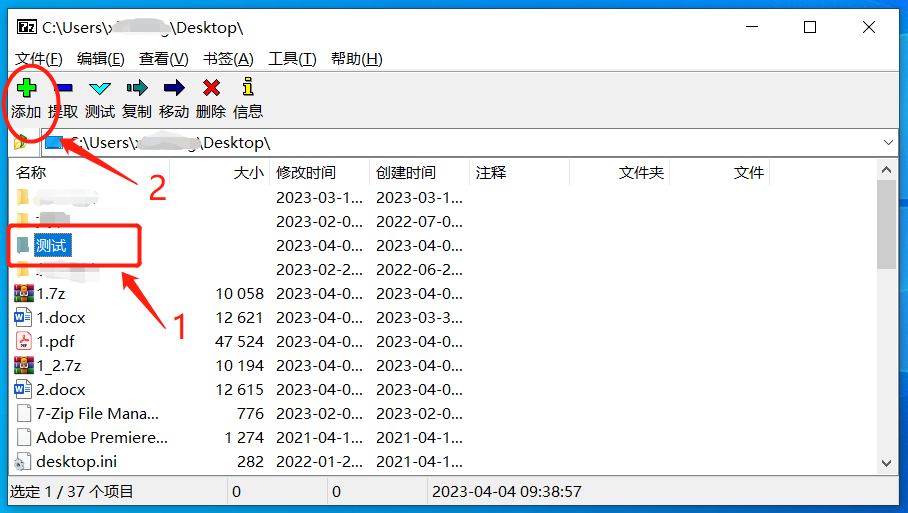Click the green Add (添加) icon
Image resolution: width=908 pixels, height=513 pixels.
point(26,88)
